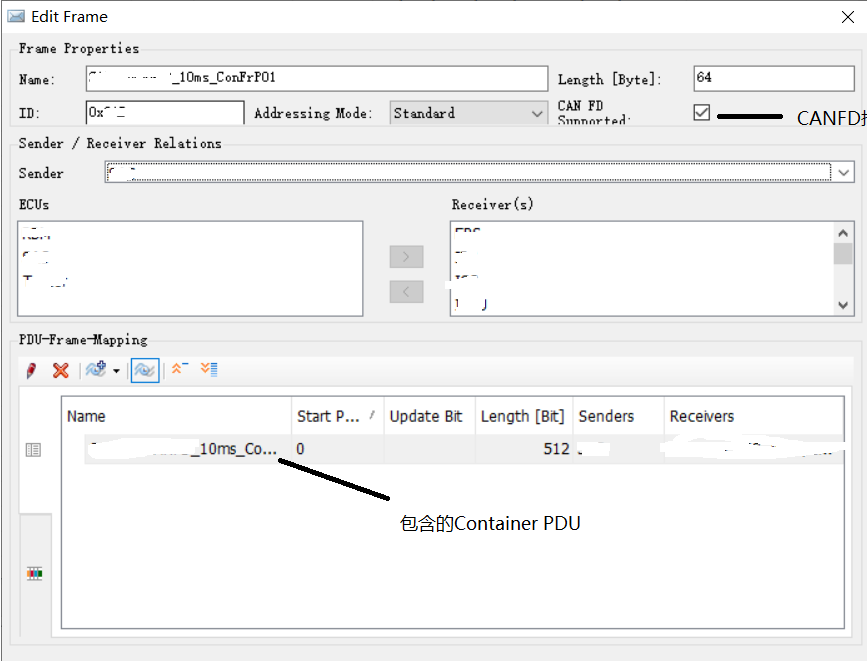Click the Receiver list scroll up arrow
The height and width of the screenshot is (661, 867).
843,233
